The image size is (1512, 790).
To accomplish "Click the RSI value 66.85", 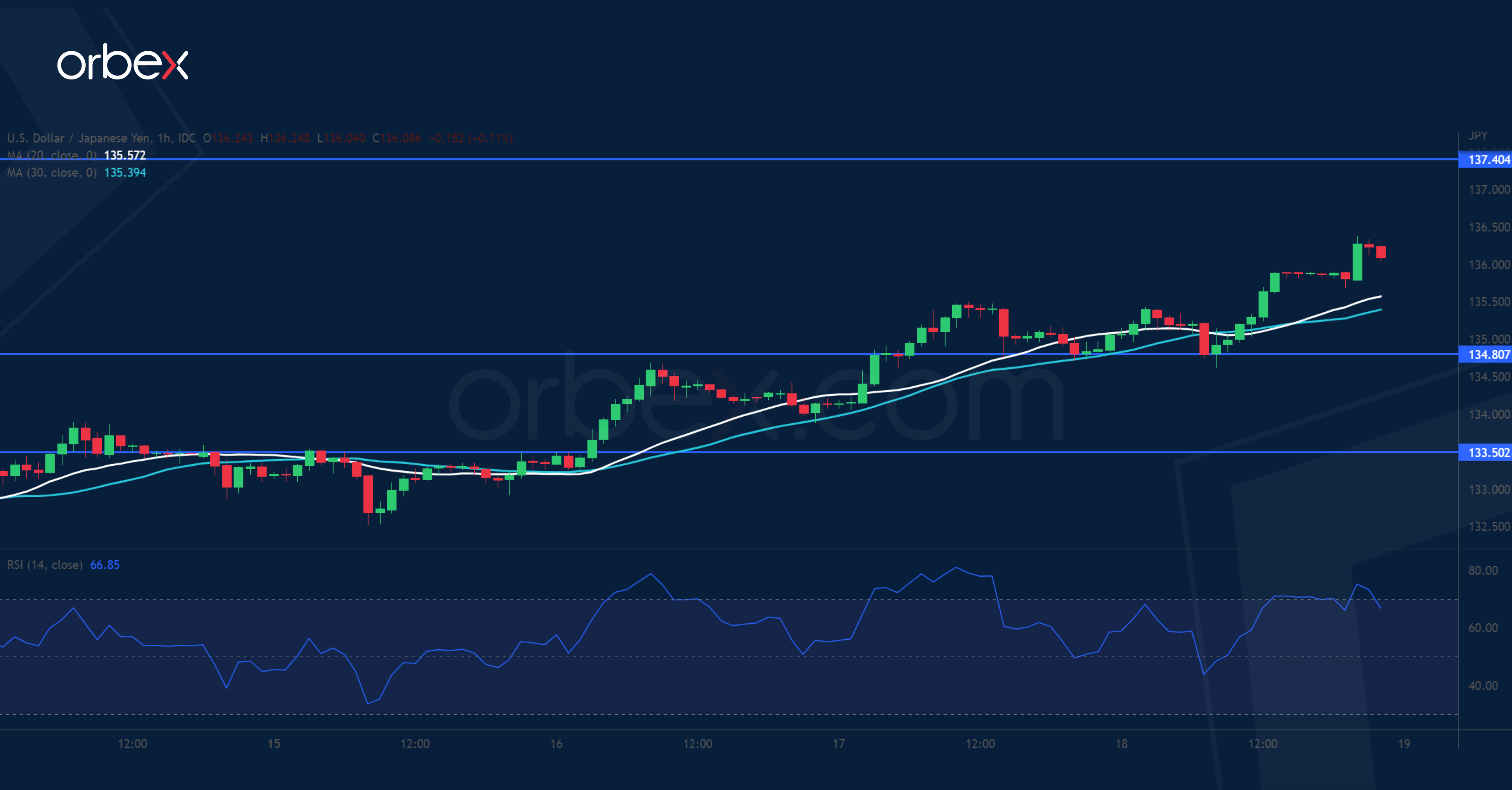I will (105, 564).
